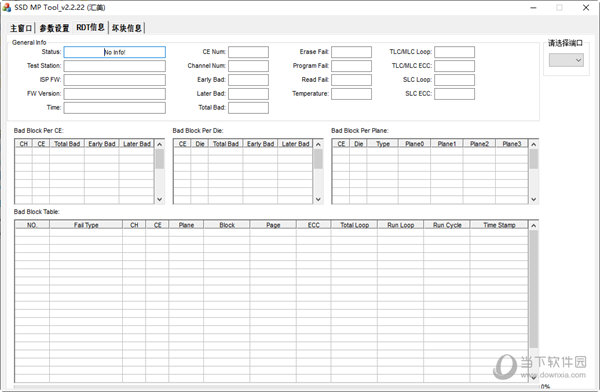Click the Run Loop column header
Viewport: 600px width, 392px height.
(x=401, y=225)
